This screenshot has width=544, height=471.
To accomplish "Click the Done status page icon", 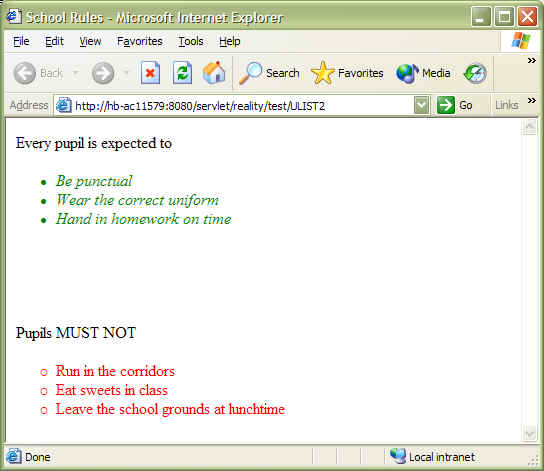I will tap(14, 456).
